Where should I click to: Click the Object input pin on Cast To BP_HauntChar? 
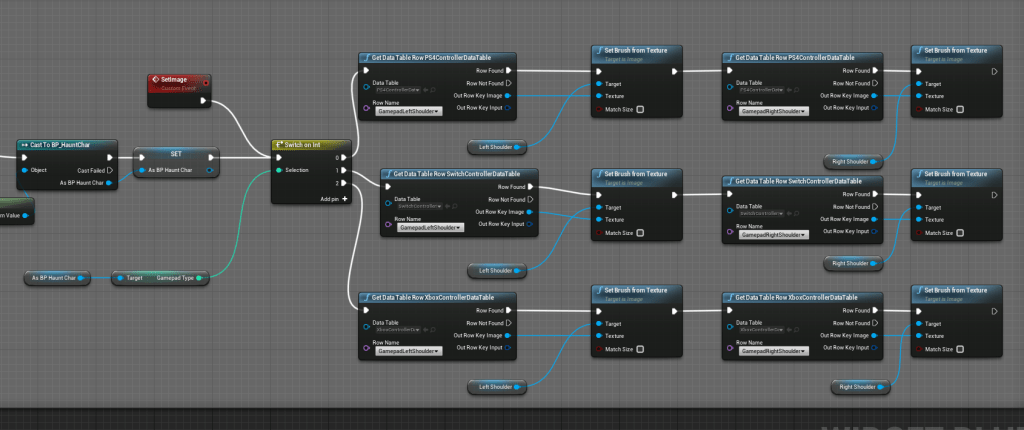pyautogui.click(x=23, y=170)
